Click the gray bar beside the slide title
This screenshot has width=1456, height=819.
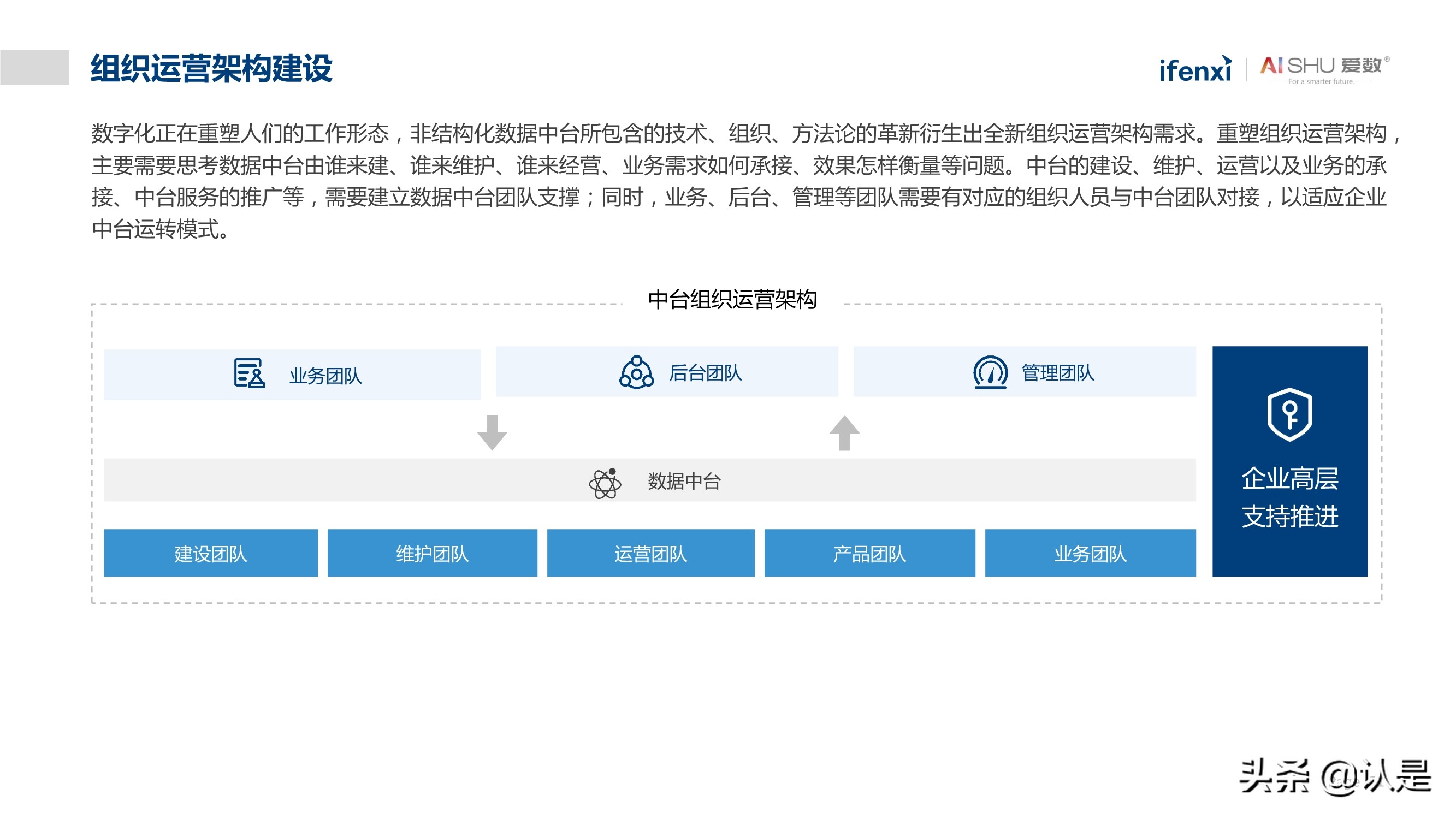(35, 68)
